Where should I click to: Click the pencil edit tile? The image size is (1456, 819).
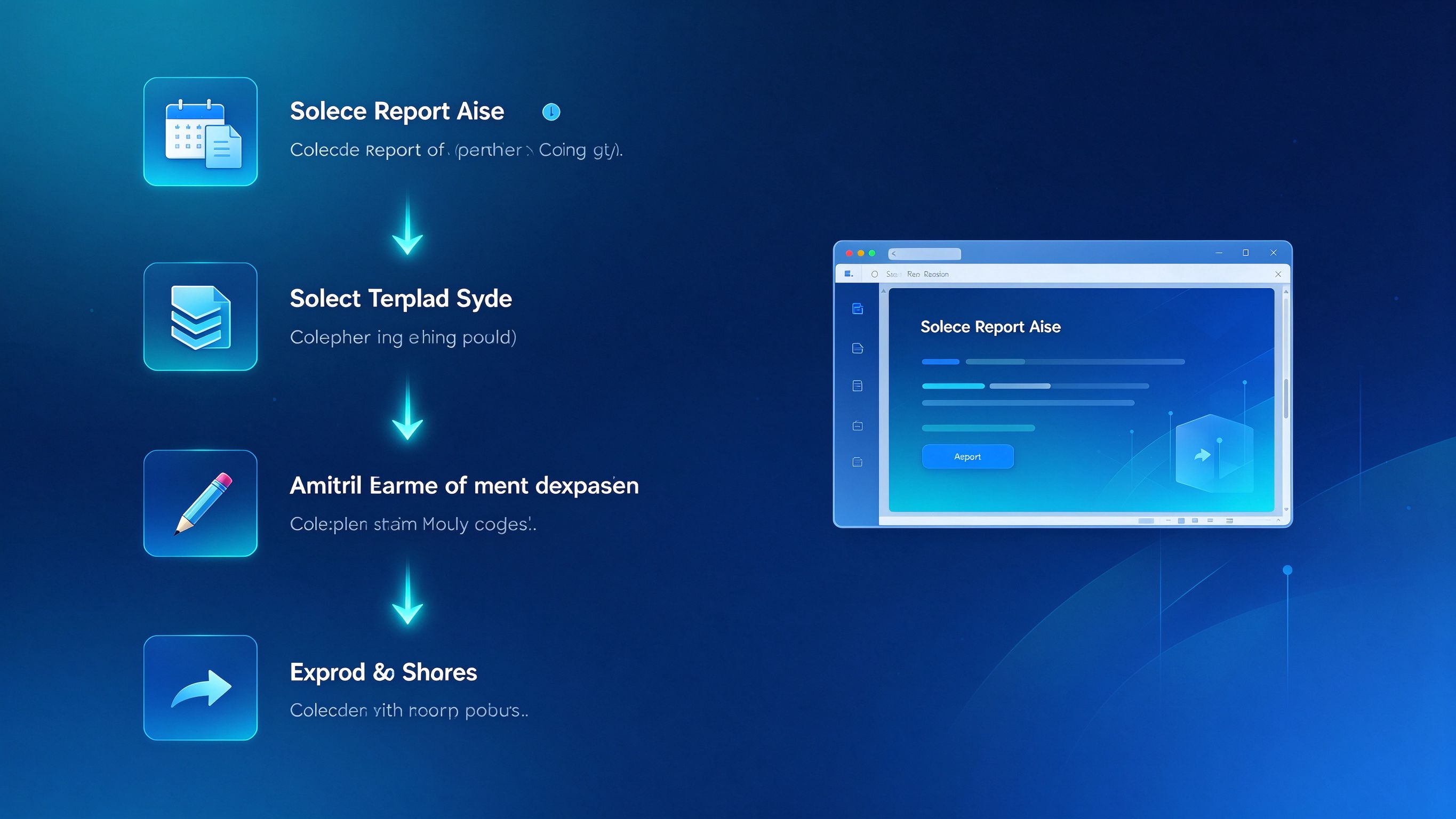[x=201, y=503]
